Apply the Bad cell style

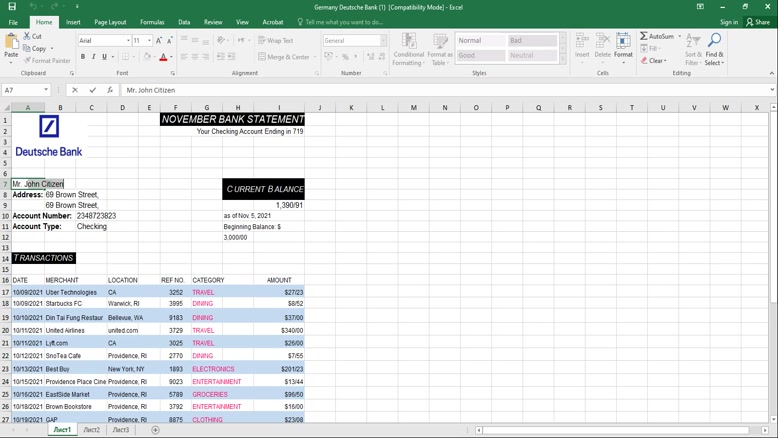532,40
